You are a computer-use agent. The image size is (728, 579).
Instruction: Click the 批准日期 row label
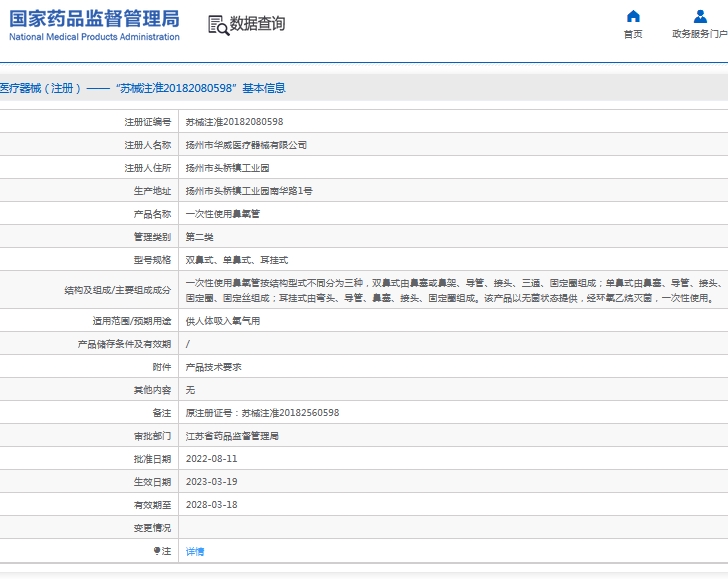152,459
